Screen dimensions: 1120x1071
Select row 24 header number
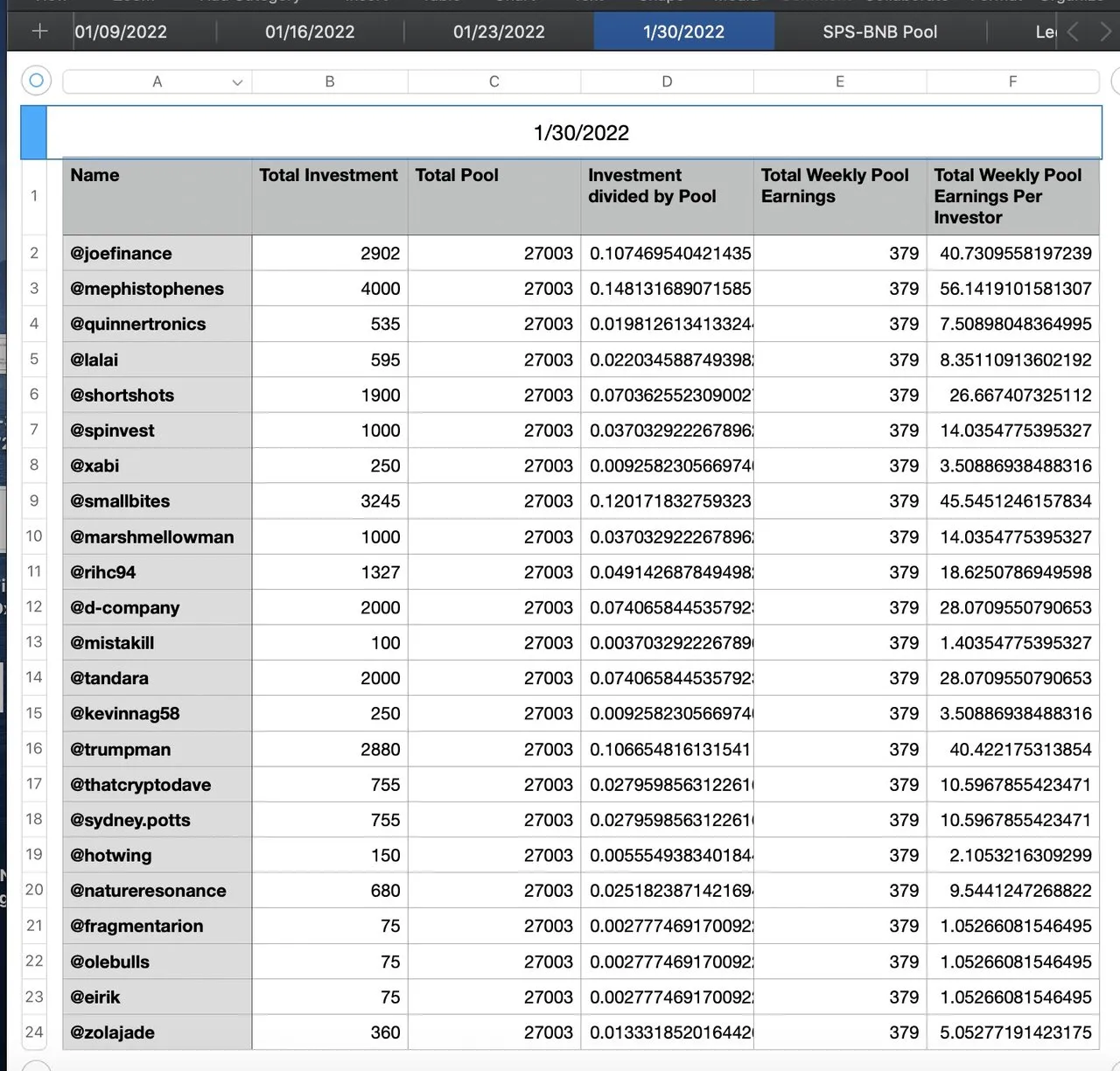coord(34,1032)
